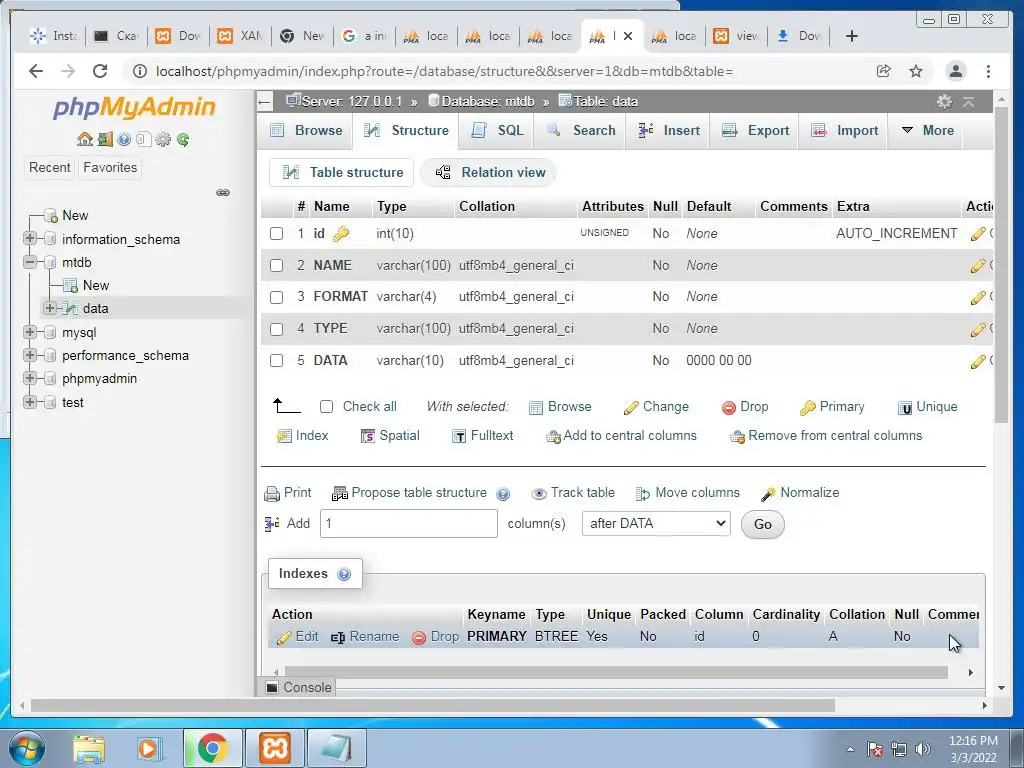The height and width of the screenshot is (768, 1024).
Task: Open the Insert tab
Action: 669,131
